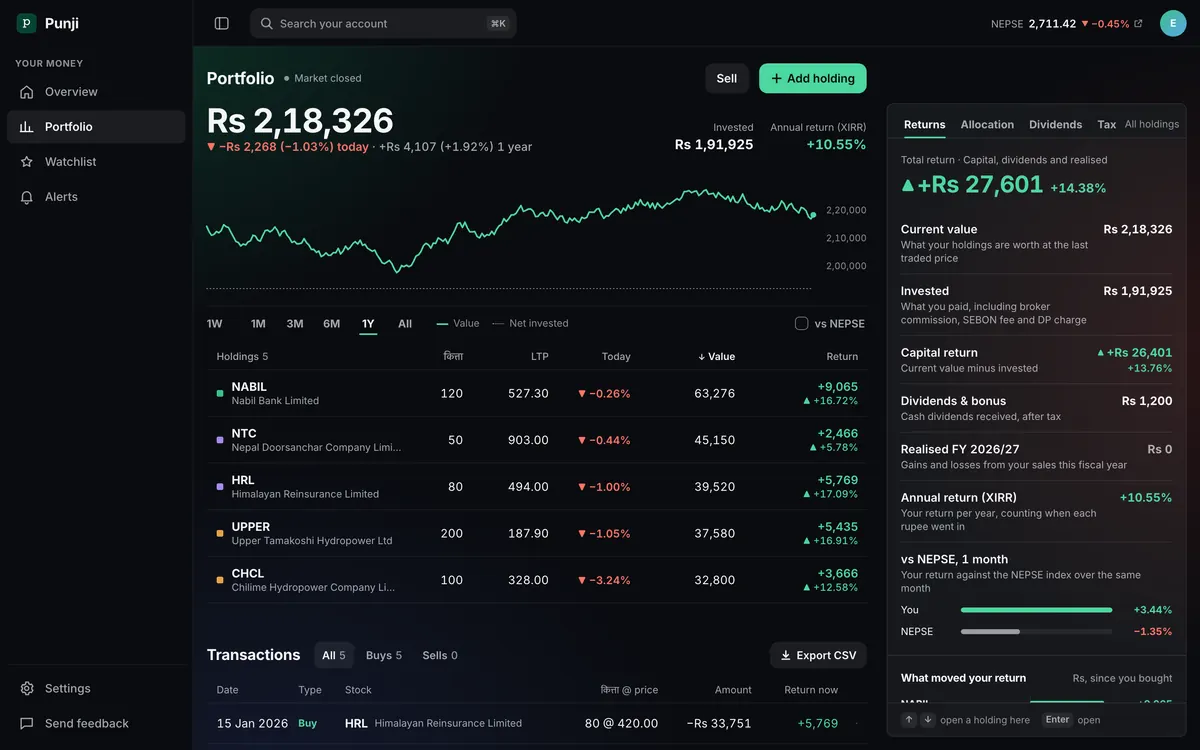1200x750 pixels.
Task: Open the All holdings filter
Action: (x=1152, y=124)
